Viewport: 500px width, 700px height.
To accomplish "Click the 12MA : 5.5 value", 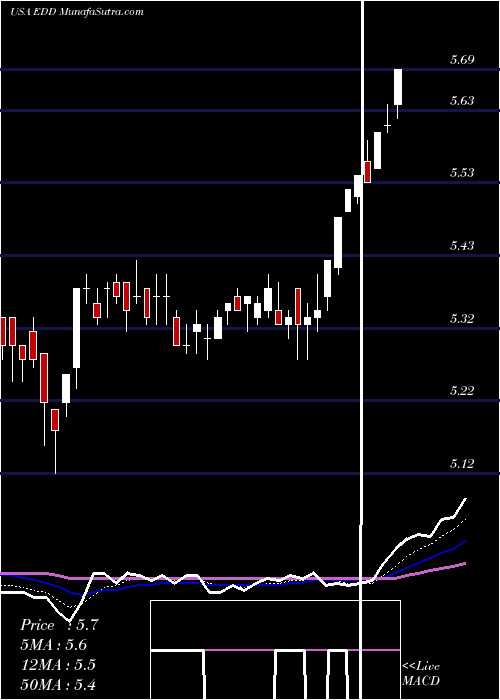I will point(58,664).
